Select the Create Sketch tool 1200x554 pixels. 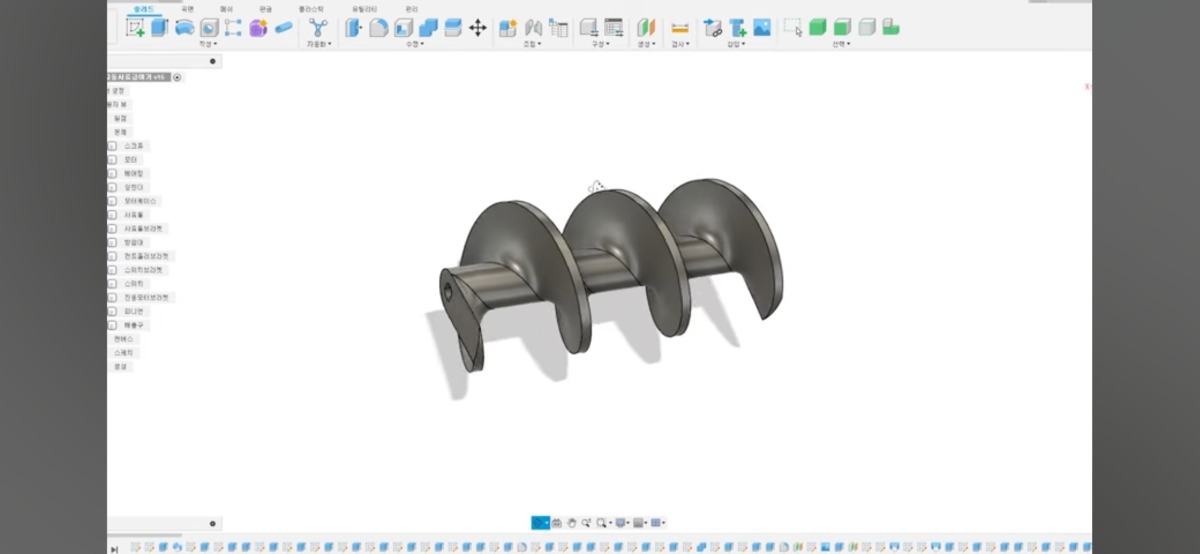point(136,28)
